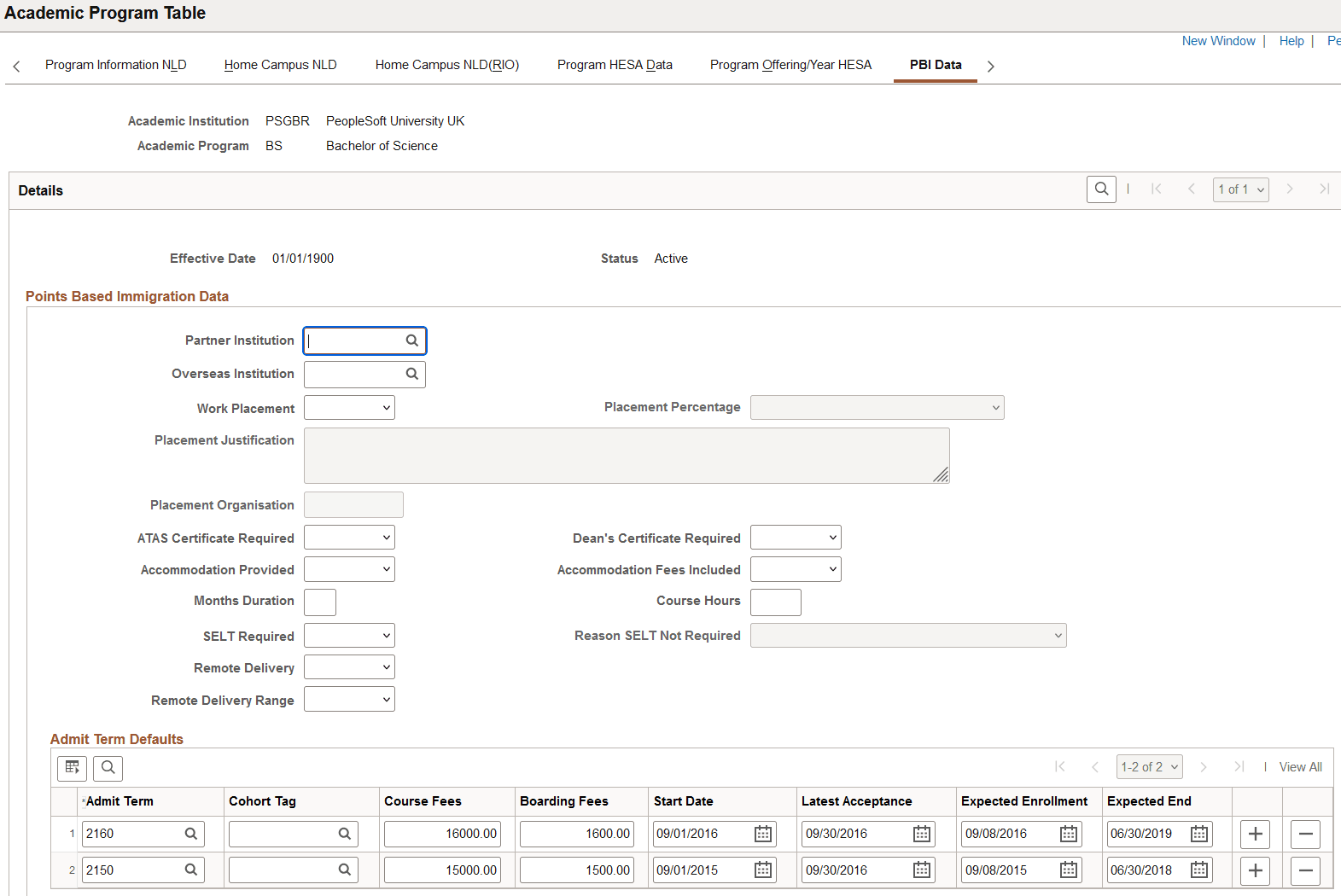Image resolution: width=1341 pixels, height=896 pixels.
Task: Expand the Accommodation Fees Included dropdown
Action: [796, 569]
